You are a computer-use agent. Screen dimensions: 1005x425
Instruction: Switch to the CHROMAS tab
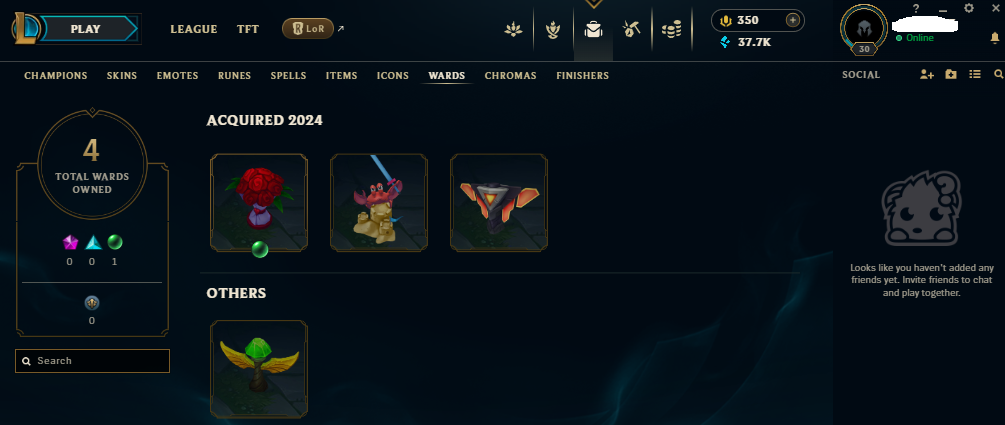pos(510,76)
